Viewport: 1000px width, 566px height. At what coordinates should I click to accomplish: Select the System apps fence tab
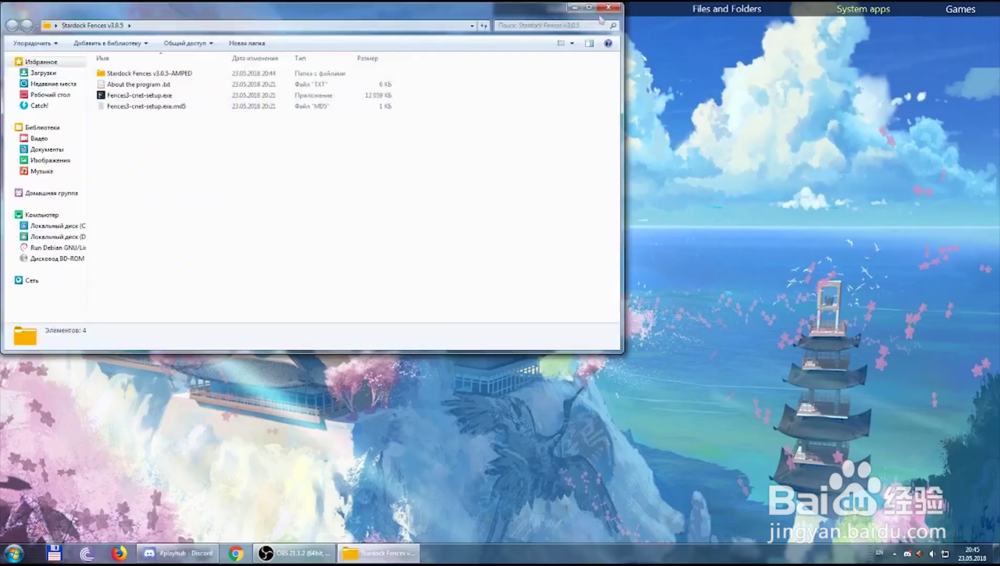[863, 9]
